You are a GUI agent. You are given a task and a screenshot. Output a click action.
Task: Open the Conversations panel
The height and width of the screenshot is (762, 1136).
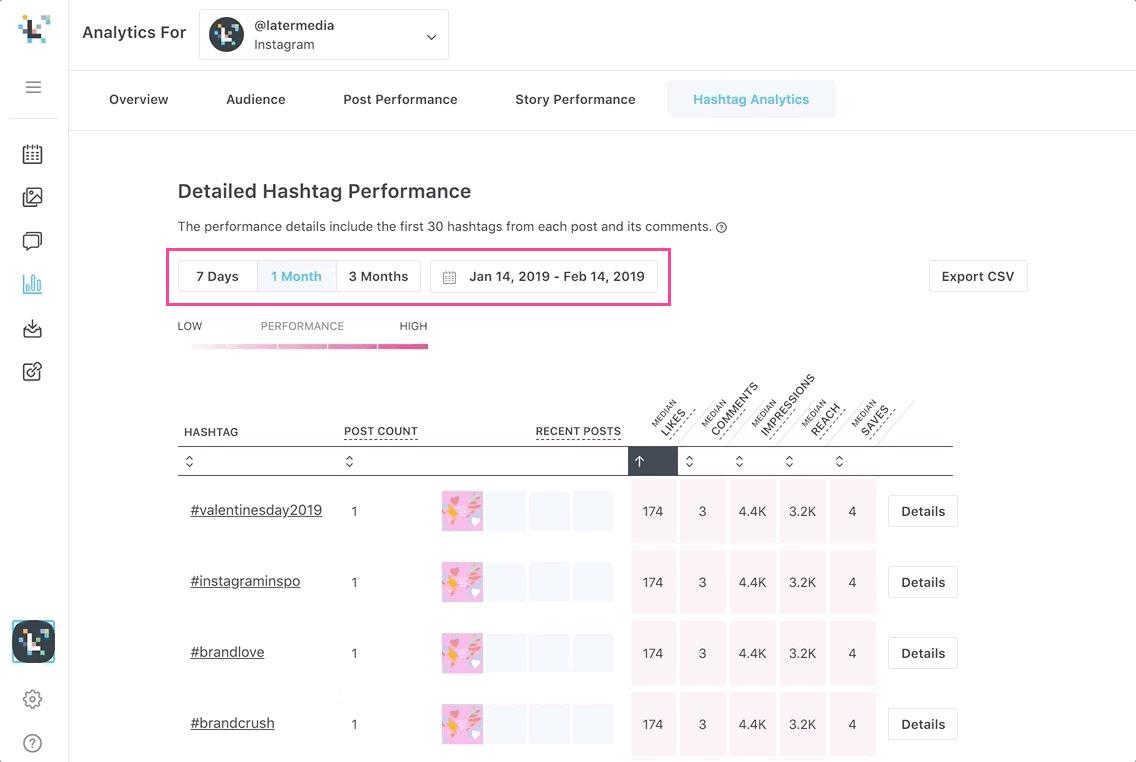tap(33, 241)
